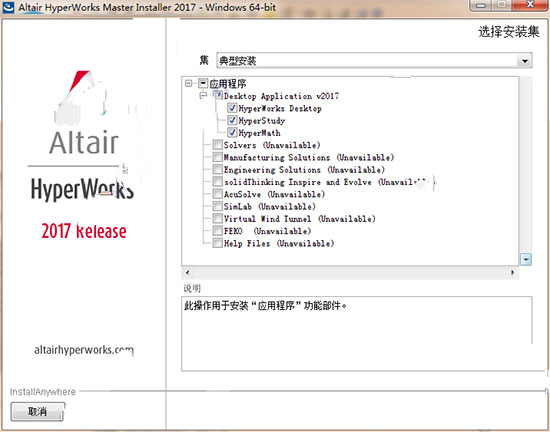This screenshot has height=432, width=550.
Task: Click the tree list scroll-down arrow
Action: [525, 259]
